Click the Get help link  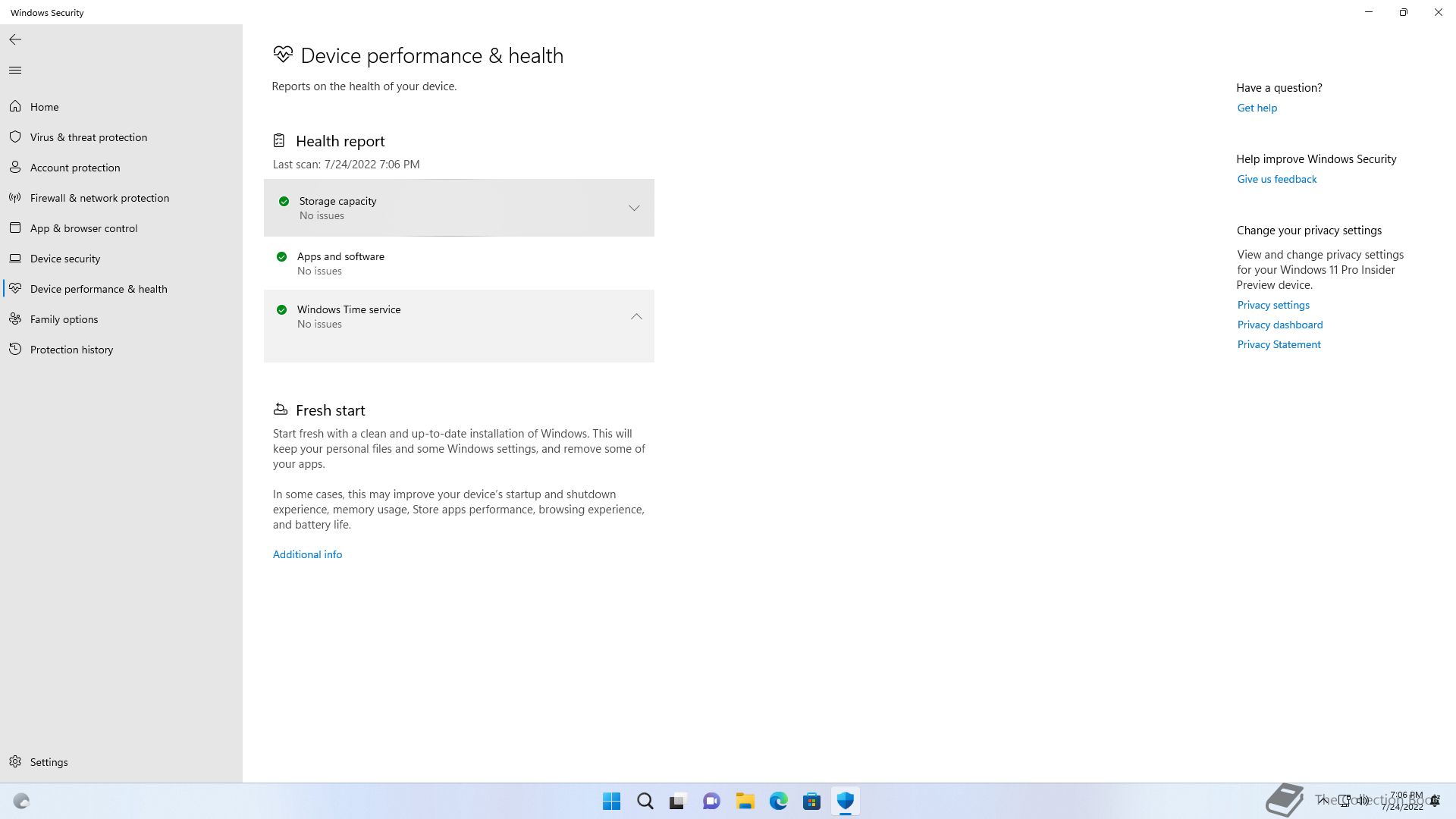1257,108
